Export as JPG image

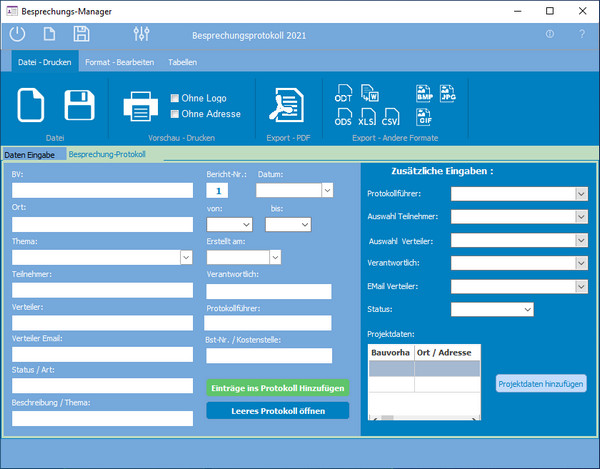[x=447, y=95]
